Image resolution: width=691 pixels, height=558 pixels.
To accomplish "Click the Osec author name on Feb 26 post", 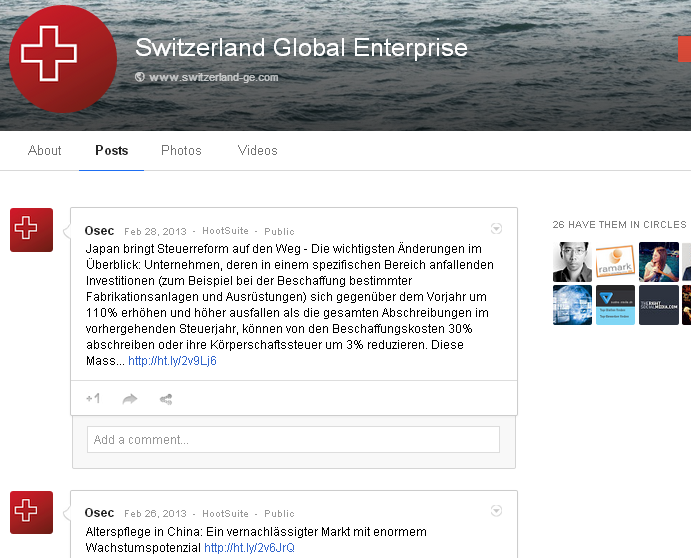I will [99, 513].
